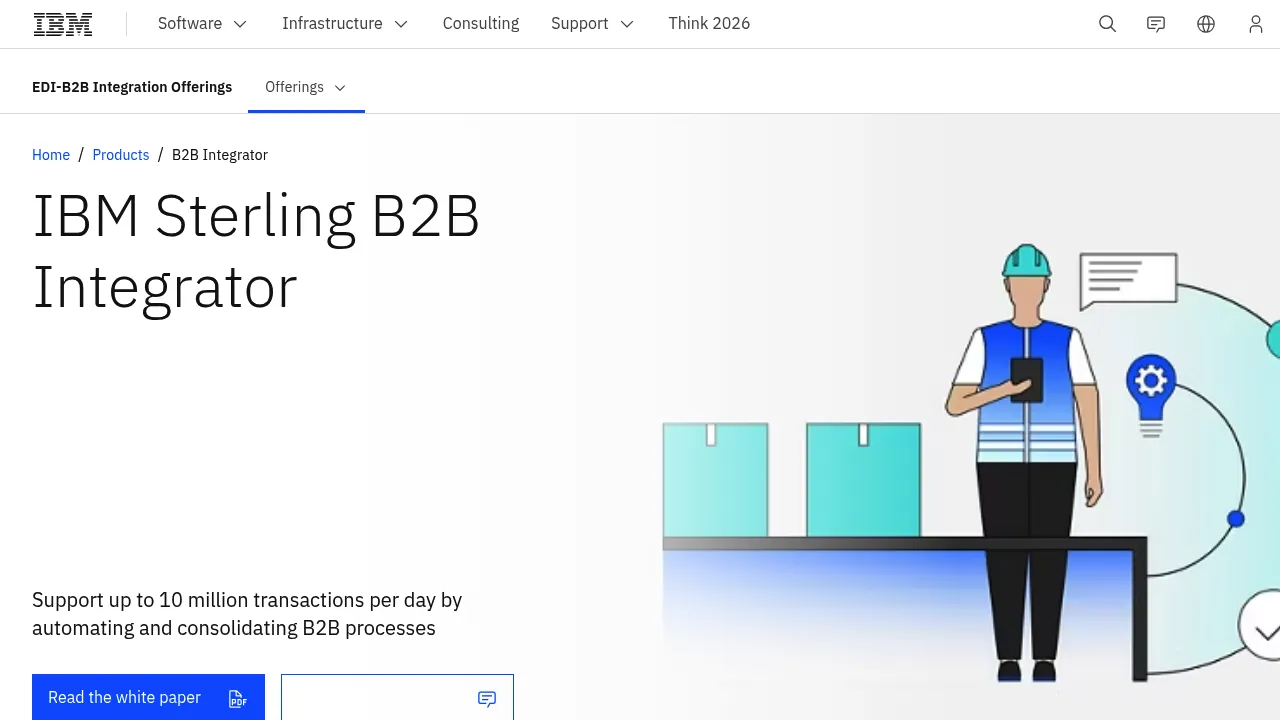Open the IBM logo homepage

point(63,24)
